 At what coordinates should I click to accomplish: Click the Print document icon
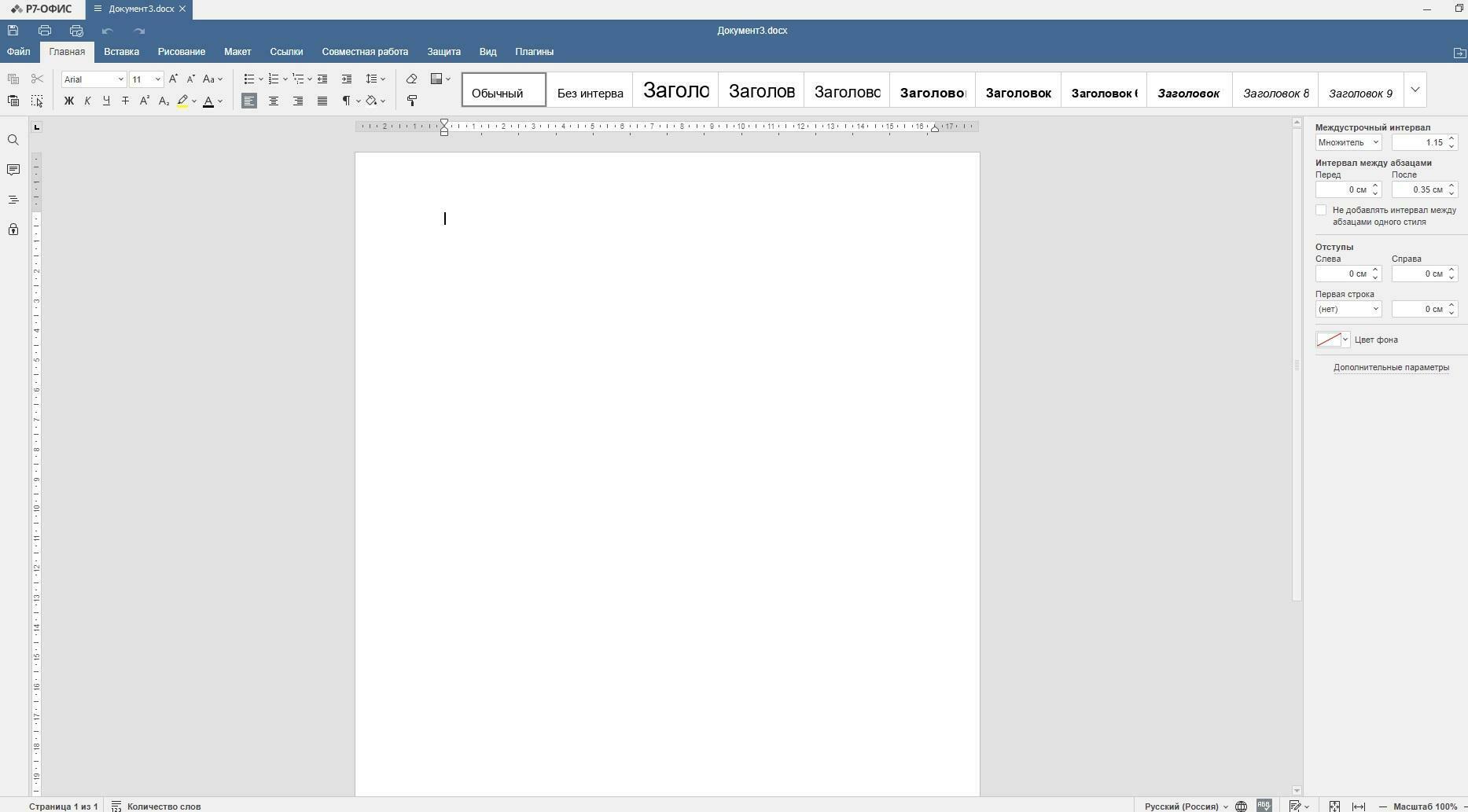coord(45,31)
